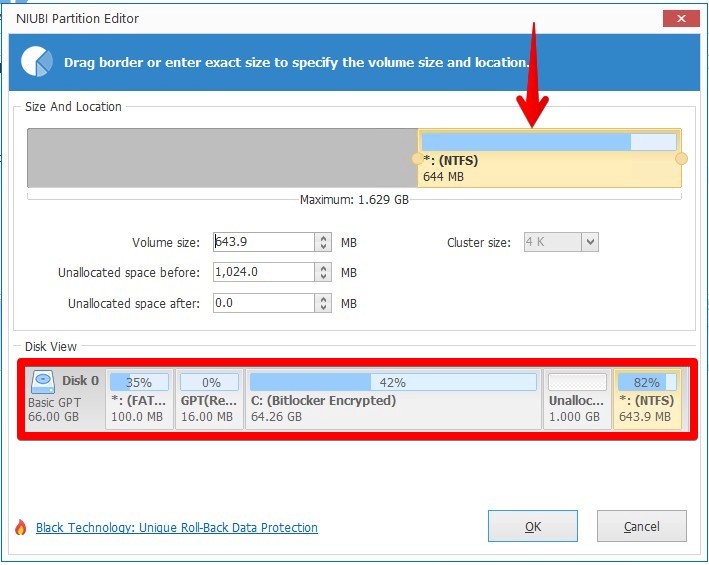This screenshot has height=565, width=709.
Task: Click the 82% usage bar in Disk View
Action: 647,382
